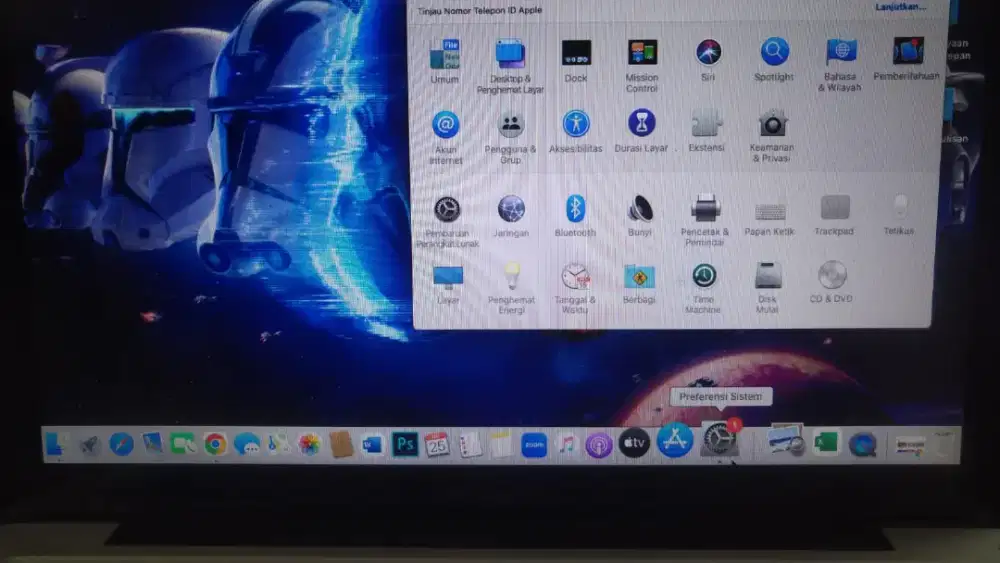Open Tanggal & Waktu preferences
The image size is (1000, 563).
tap(575, 277)
